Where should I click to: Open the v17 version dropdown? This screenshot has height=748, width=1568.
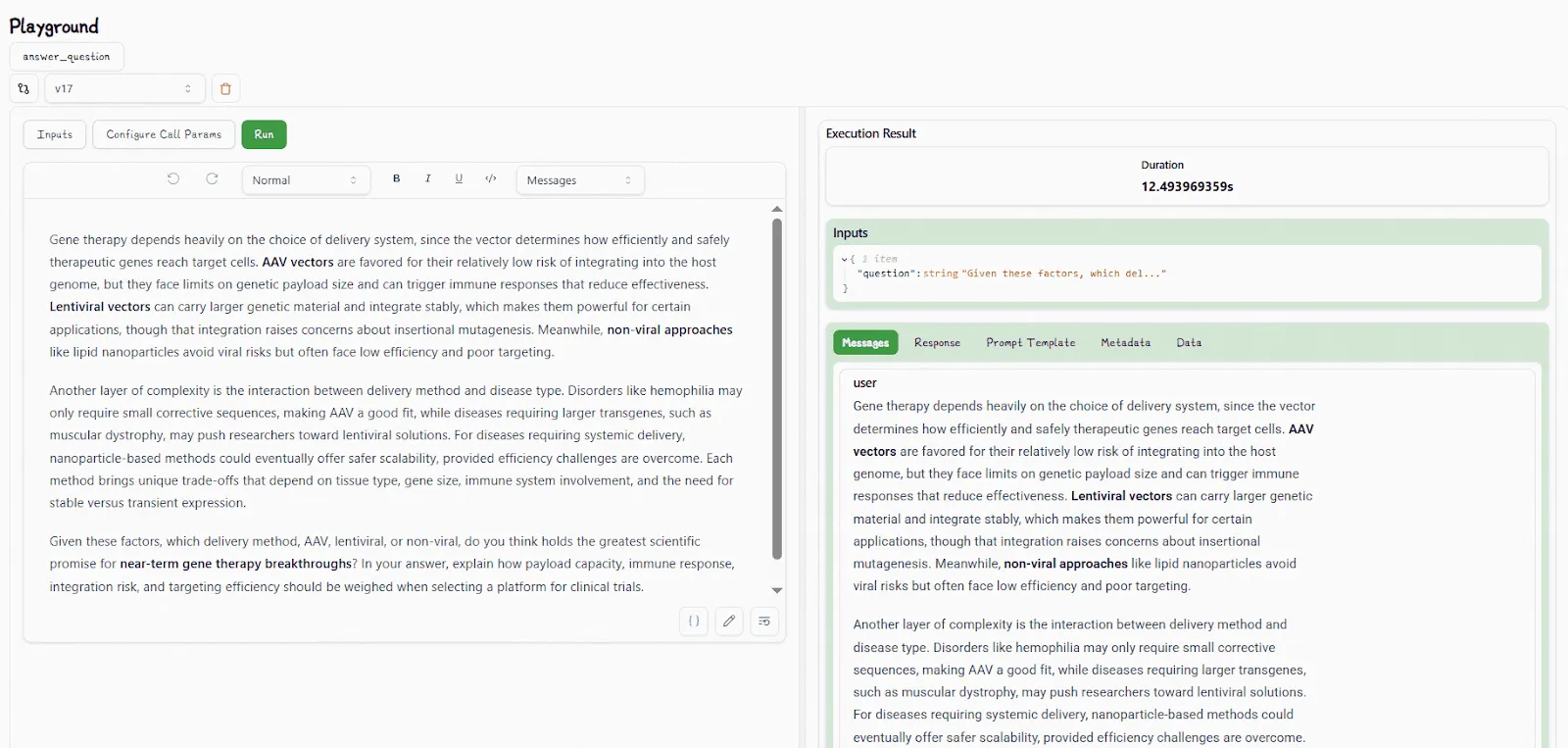tap(124, 88)
